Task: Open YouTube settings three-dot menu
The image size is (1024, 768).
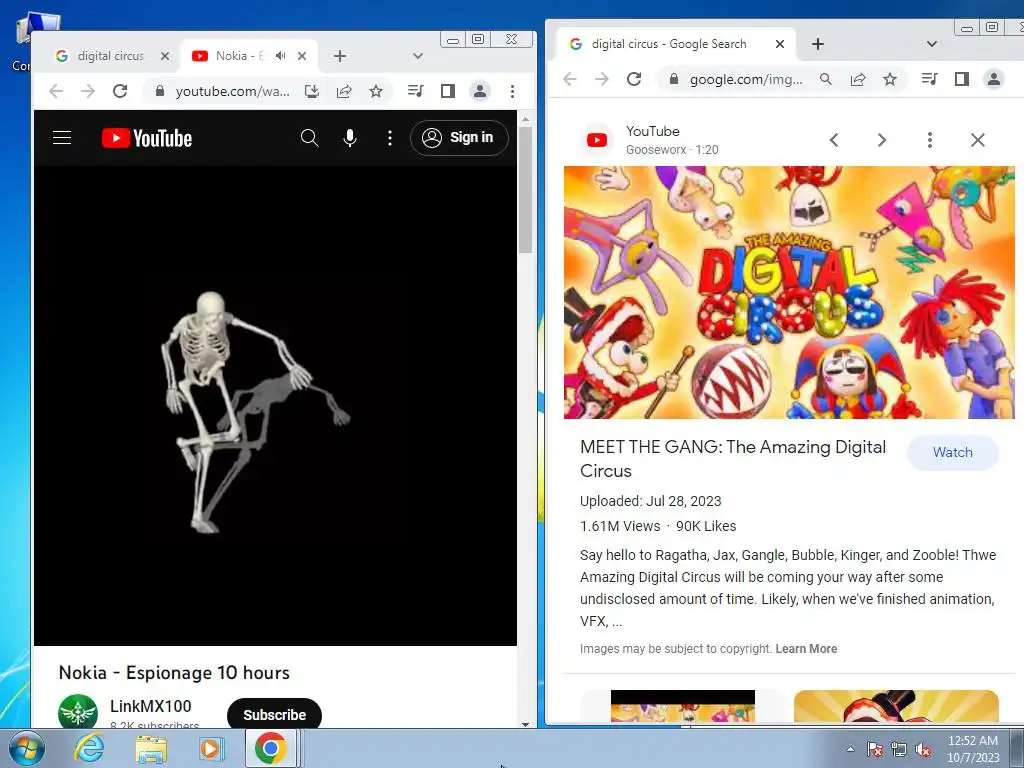Action: (x=390, y=138)
